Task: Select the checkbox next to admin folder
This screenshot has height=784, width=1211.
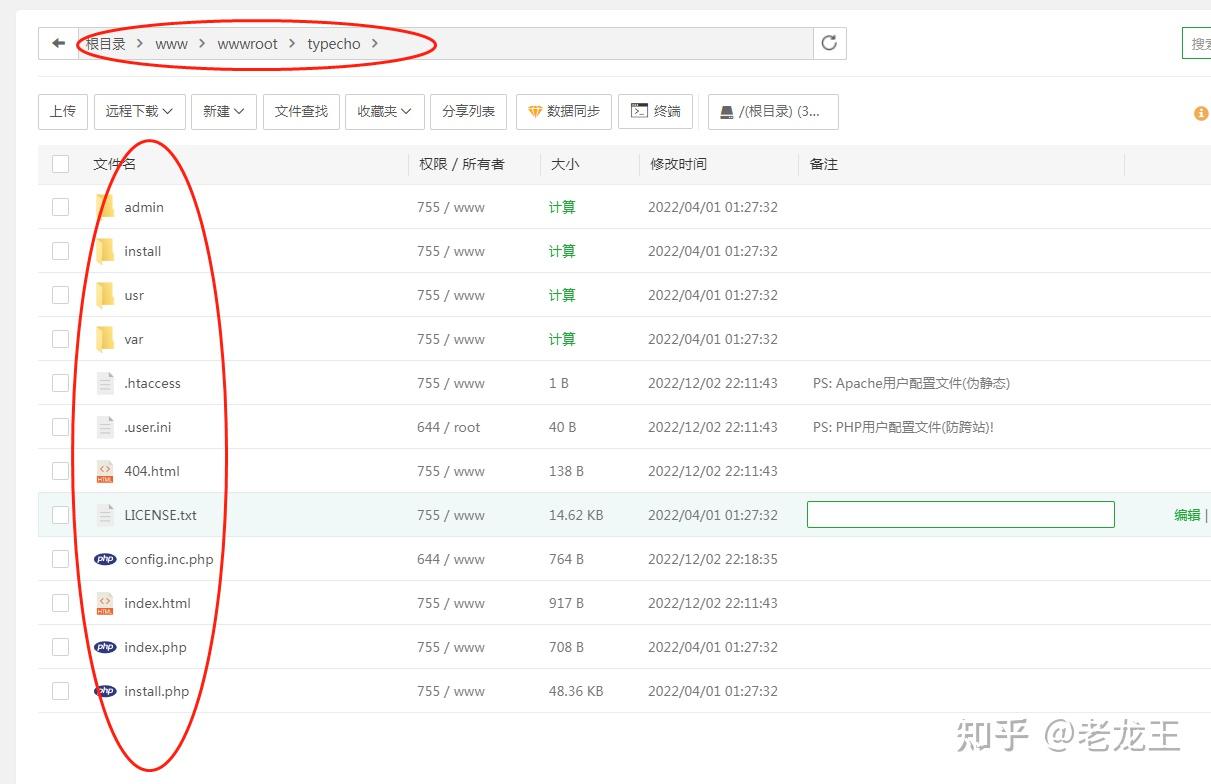Action: pos(60,207)
